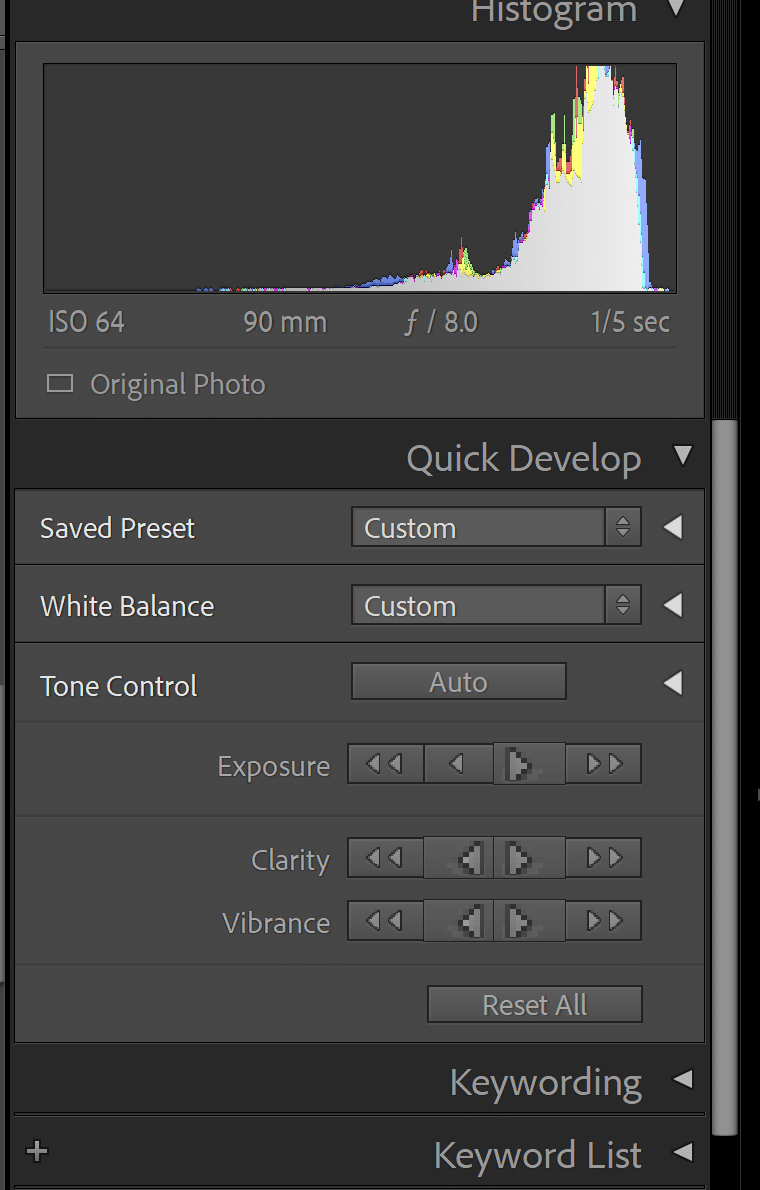Click the Auto tone button
Viewport: 760px width, 1190px height.
tap(459, 682)
